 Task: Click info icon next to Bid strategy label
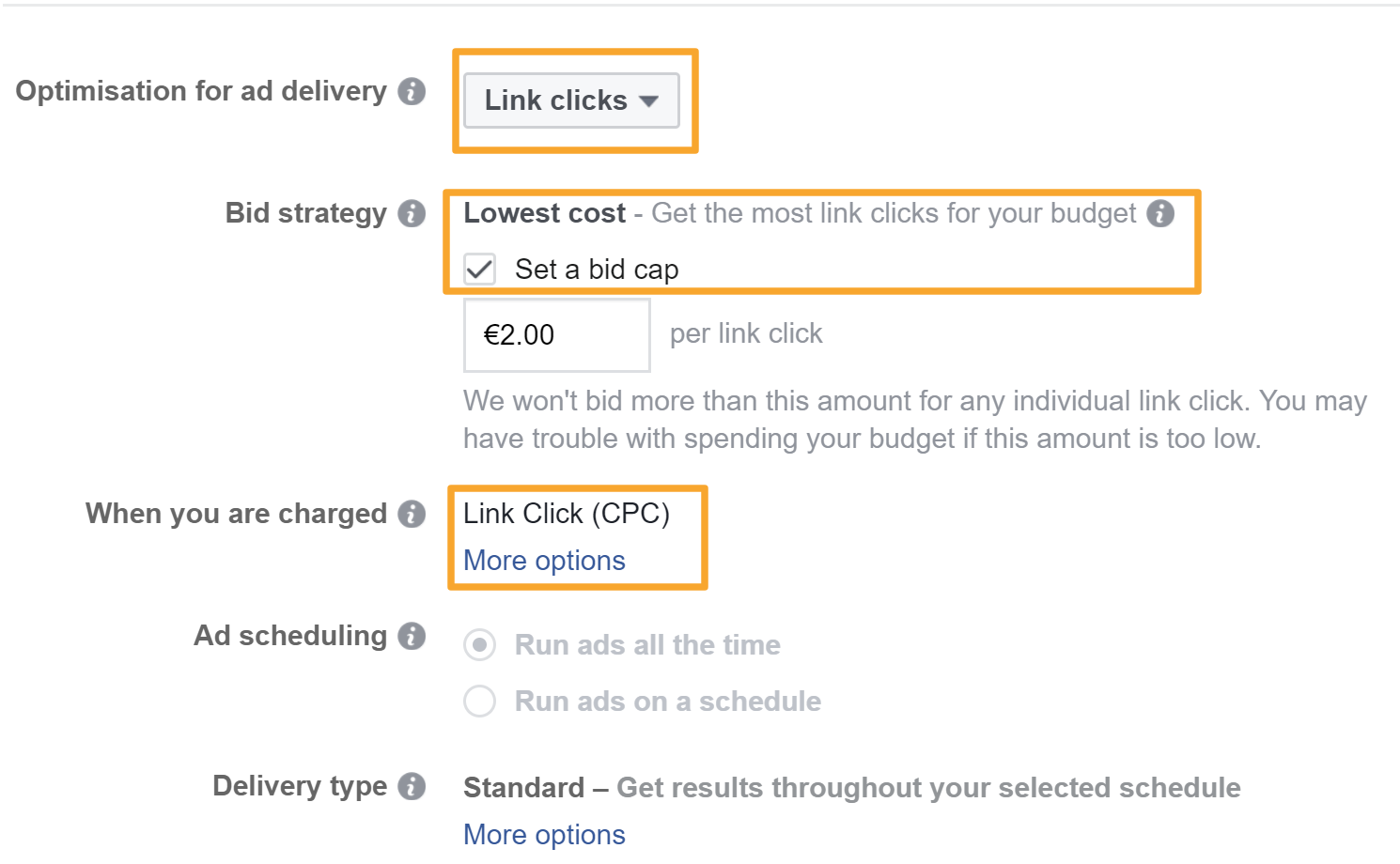pos(412,213)
